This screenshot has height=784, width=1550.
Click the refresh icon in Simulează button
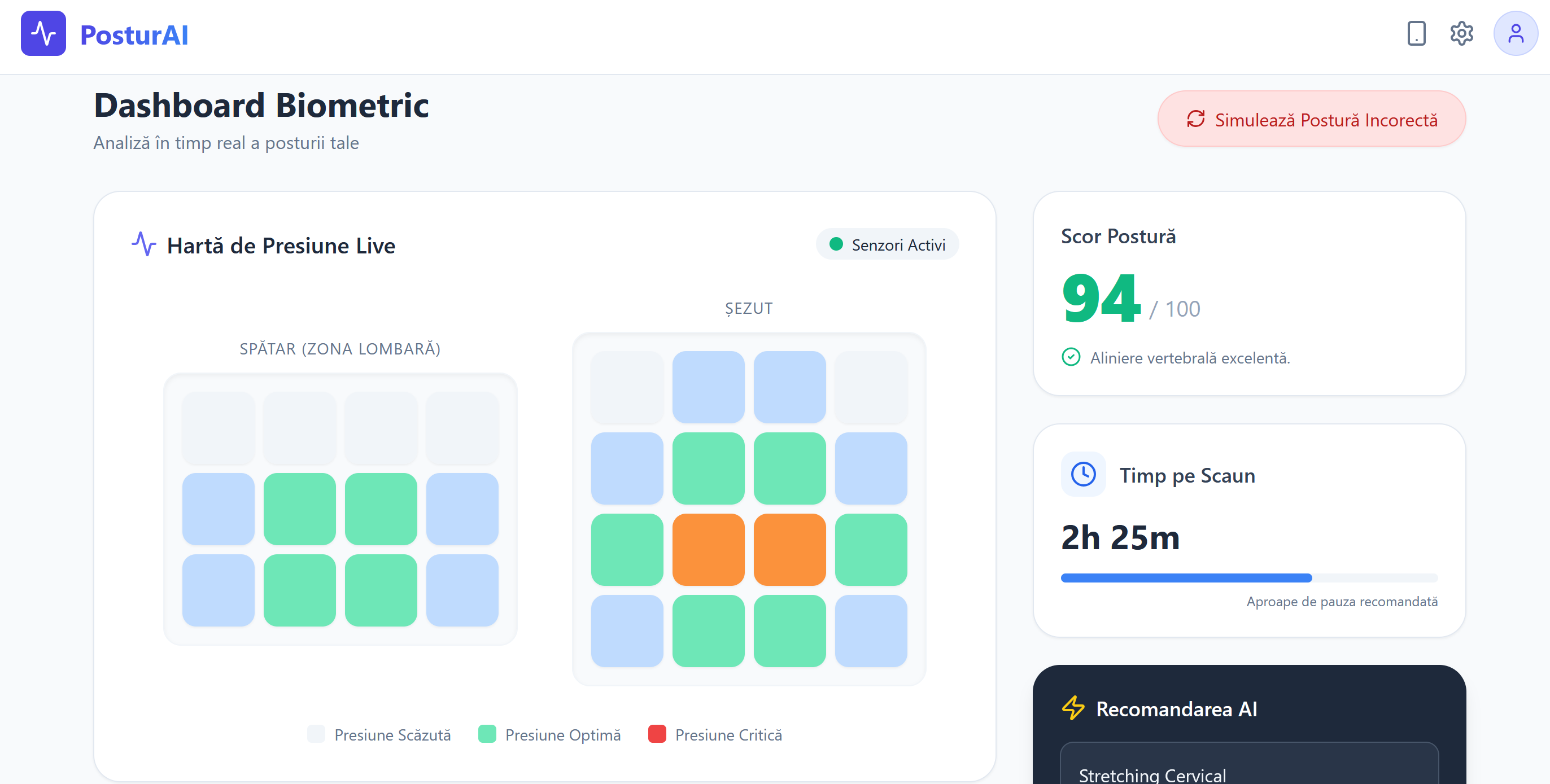click(x=1195, y=119)
